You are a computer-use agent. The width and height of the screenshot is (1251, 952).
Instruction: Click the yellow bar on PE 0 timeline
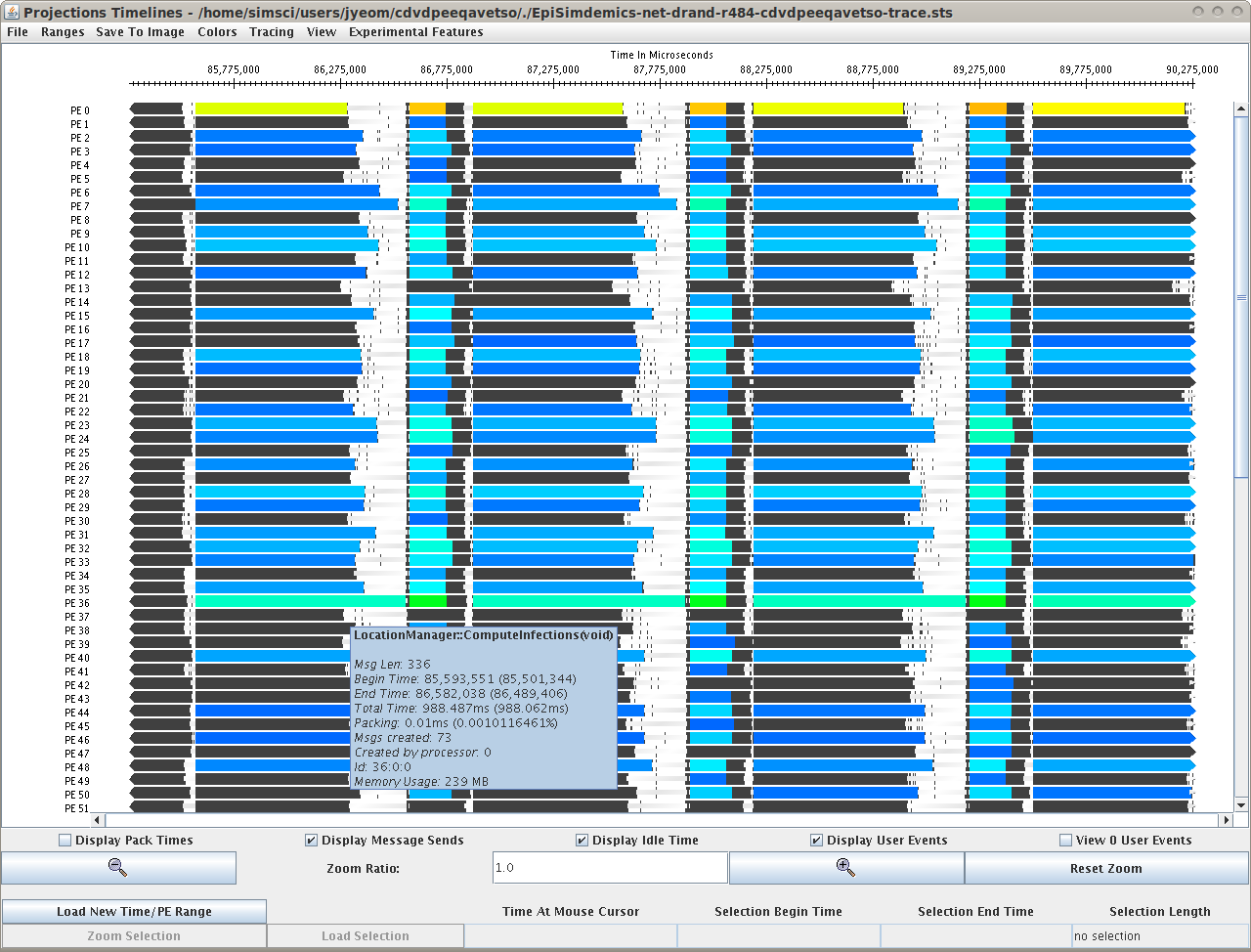[x=271, y=109]
